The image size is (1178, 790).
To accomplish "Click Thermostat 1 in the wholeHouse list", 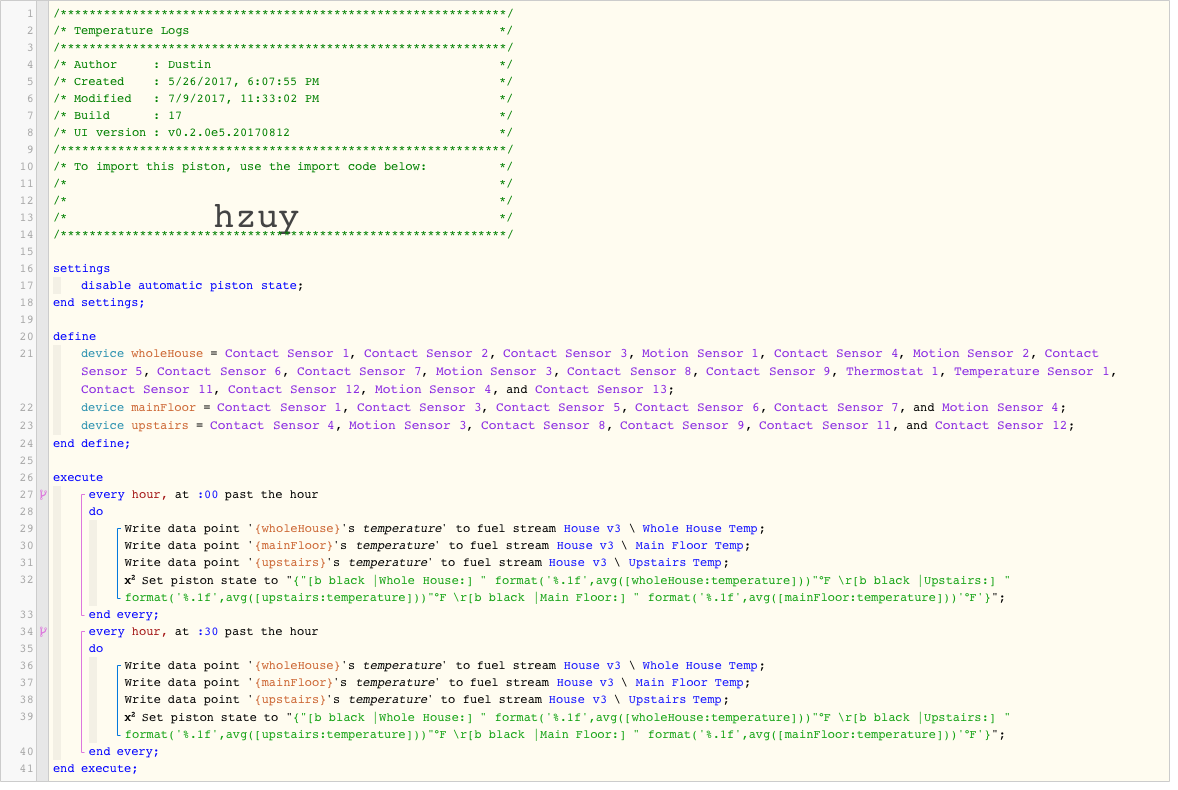I will [893, 372].
